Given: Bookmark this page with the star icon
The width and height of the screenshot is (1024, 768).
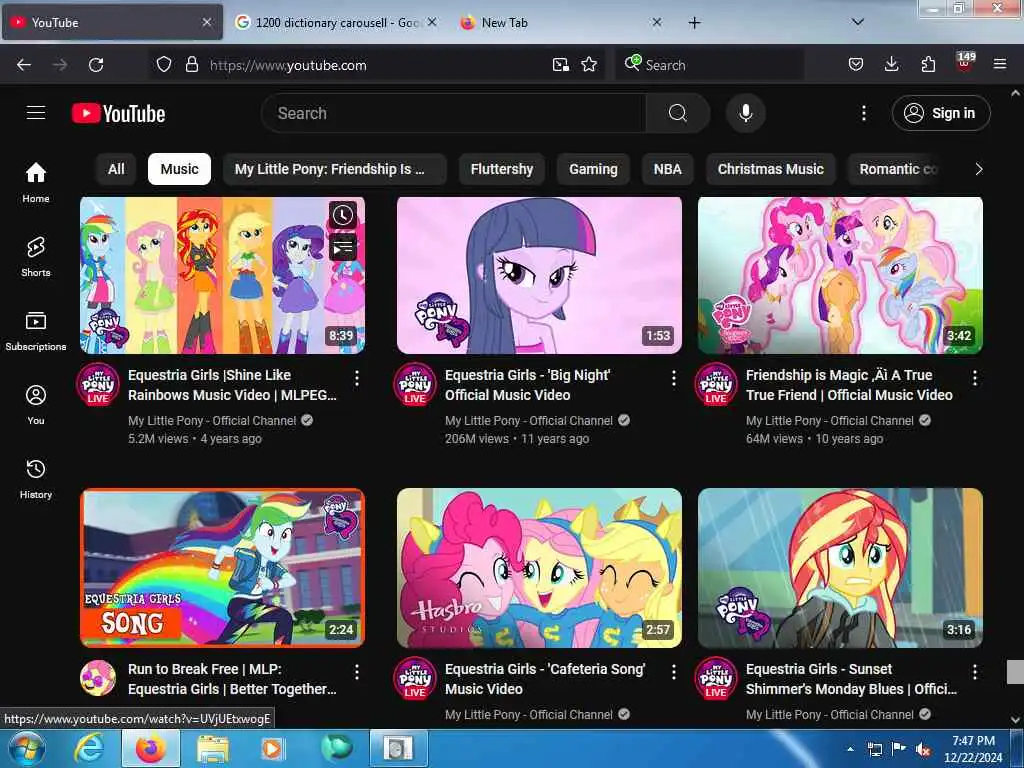Looking at the screenshot, I should (x=589, y=65).
